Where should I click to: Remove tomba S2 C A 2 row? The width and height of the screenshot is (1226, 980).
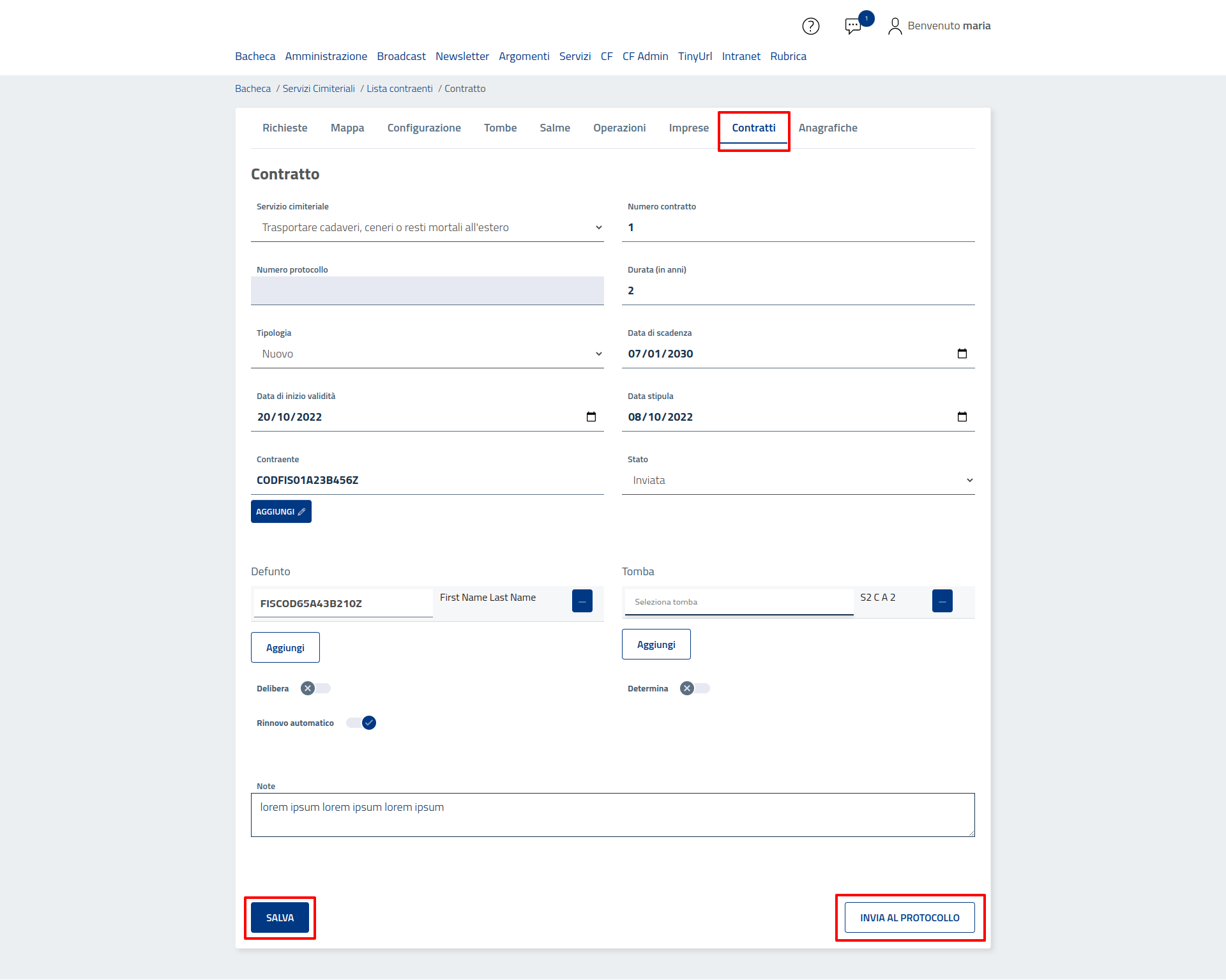942,601
